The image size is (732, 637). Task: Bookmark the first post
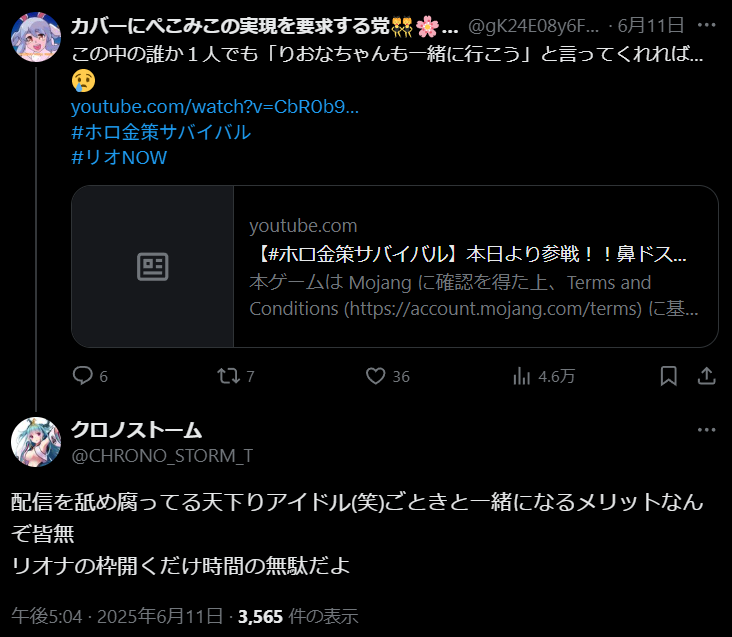click(x=669, y=376)
